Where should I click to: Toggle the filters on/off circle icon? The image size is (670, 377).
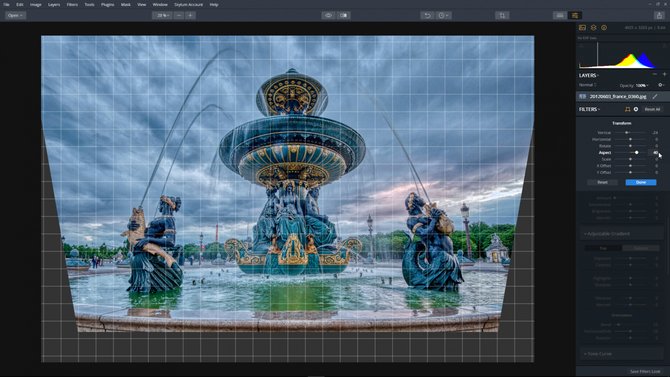[636, 109]
